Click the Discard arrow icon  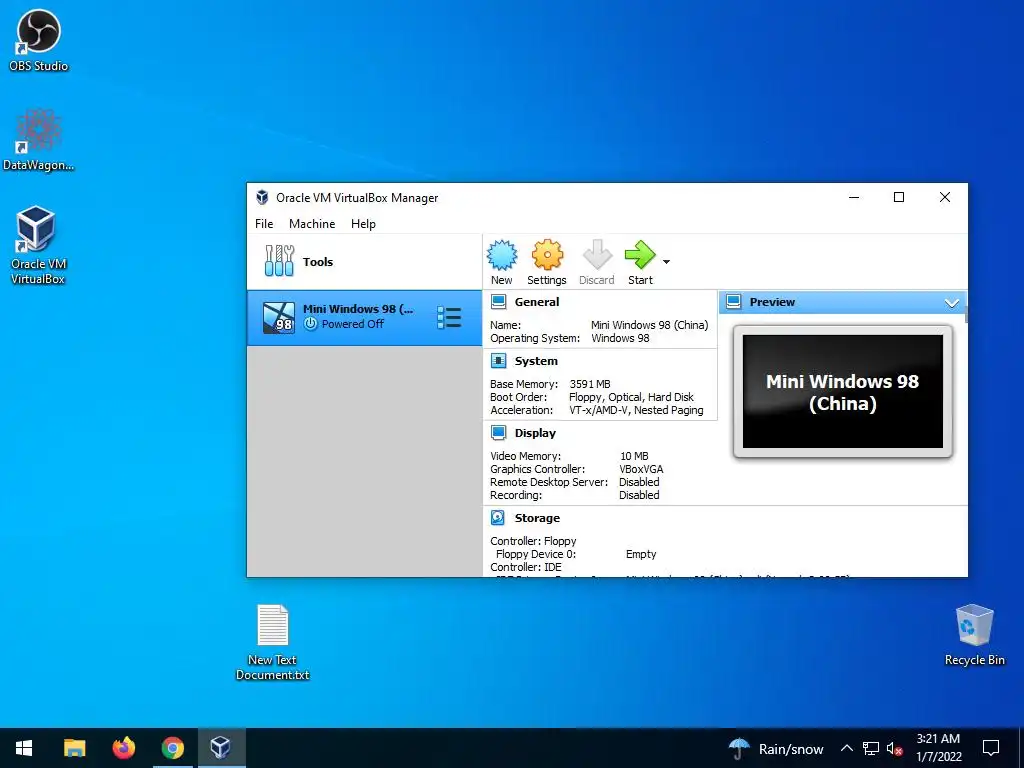tap(597, 255)
